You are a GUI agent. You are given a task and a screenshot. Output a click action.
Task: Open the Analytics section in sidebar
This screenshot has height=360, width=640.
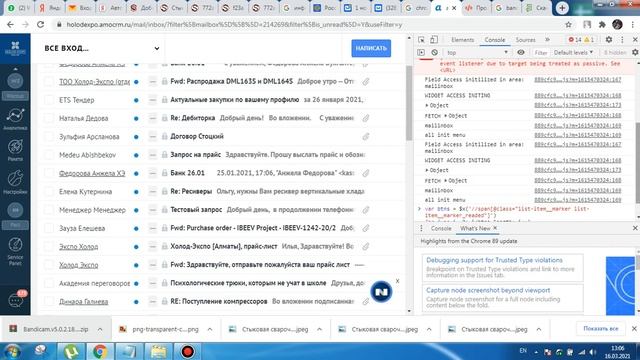[x=15, y=119]
